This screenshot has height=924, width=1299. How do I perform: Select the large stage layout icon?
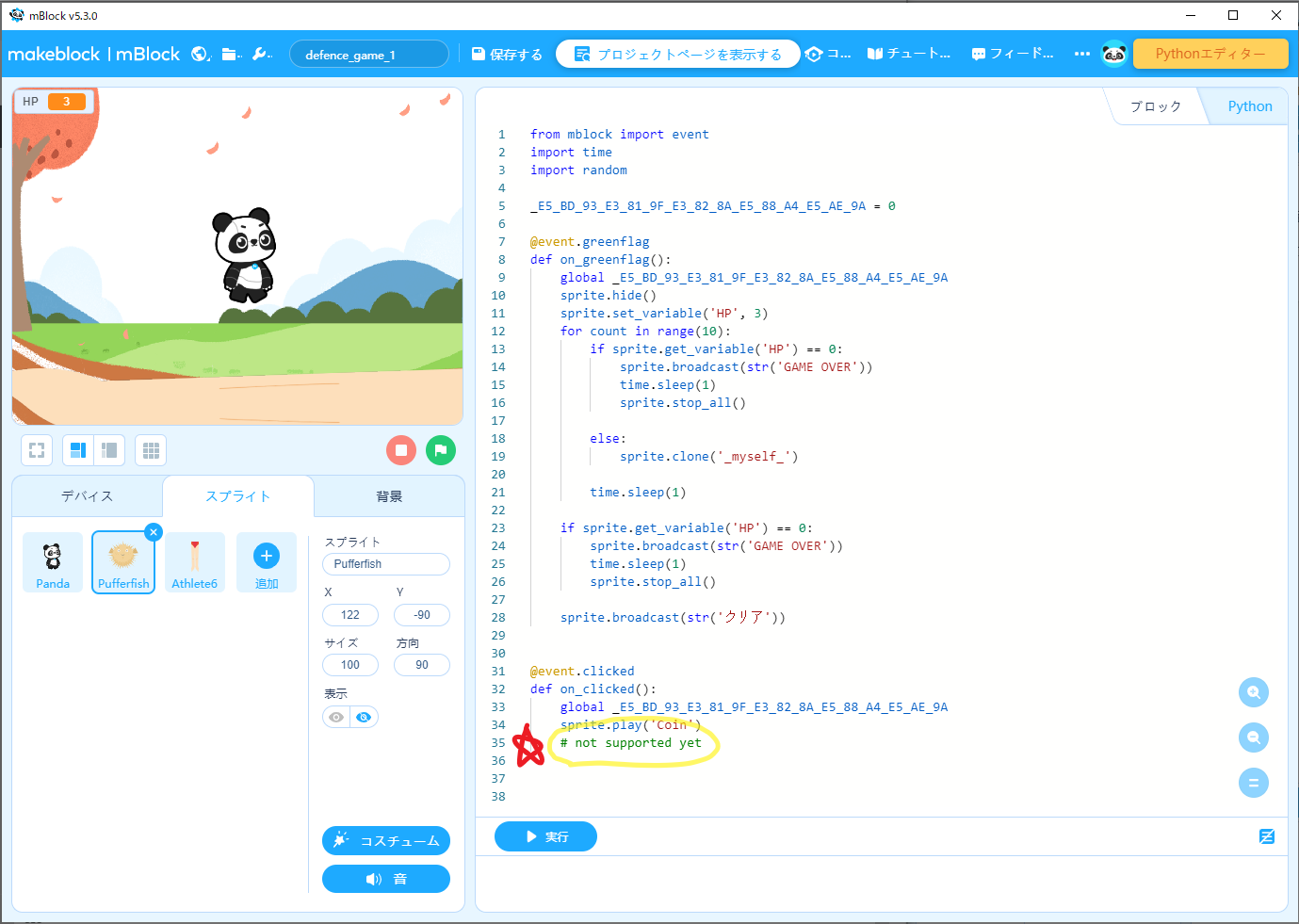tap(78, 450)
